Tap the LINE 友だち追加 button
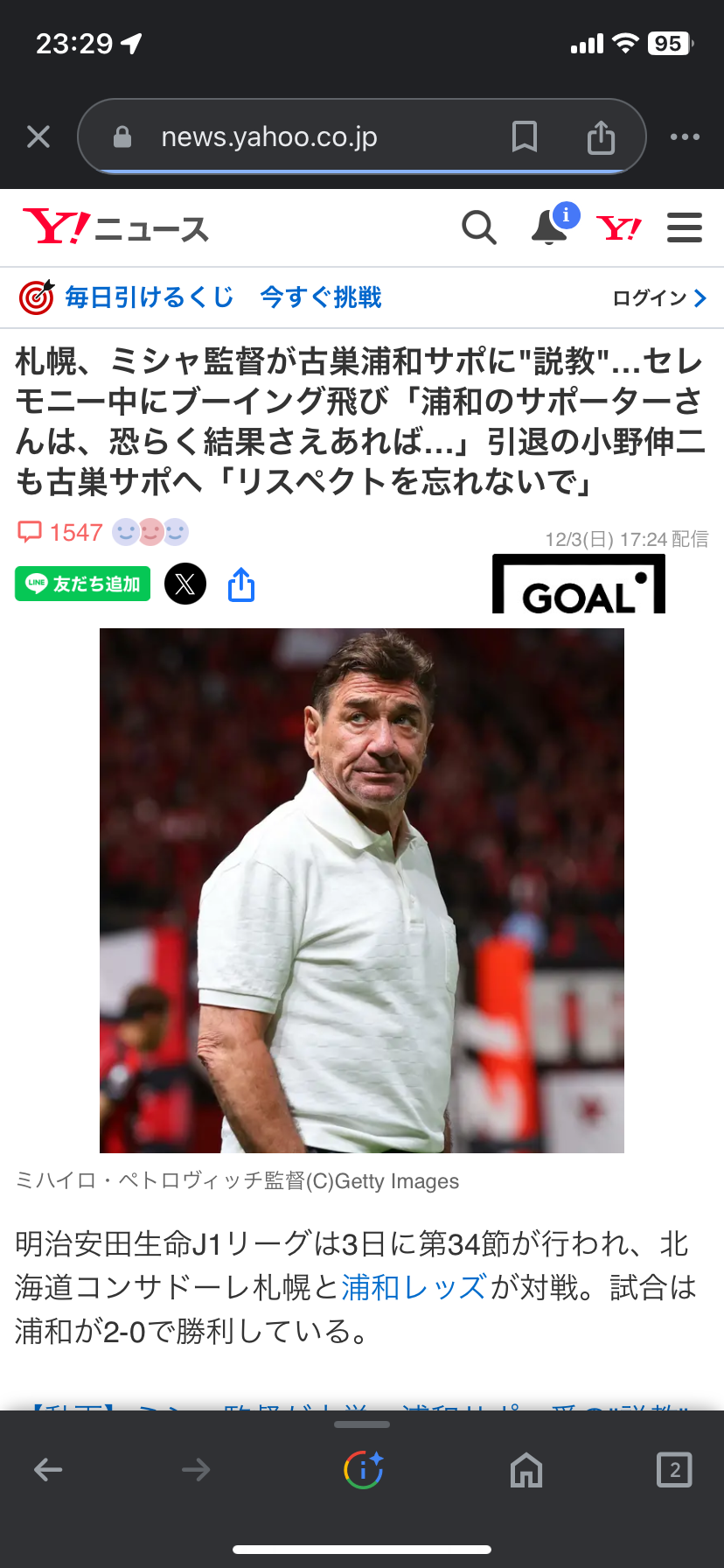 pos(83,584)
